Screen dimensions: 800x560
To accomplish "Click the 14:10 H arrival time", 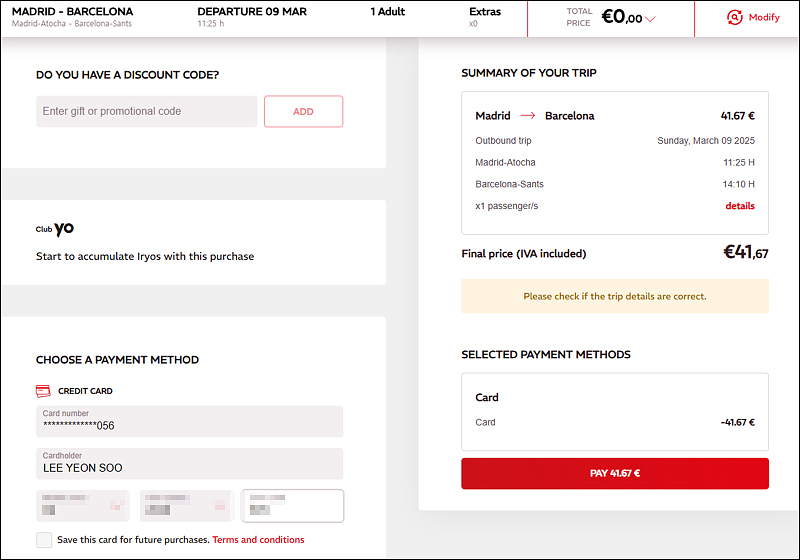I will click(739, 184).
